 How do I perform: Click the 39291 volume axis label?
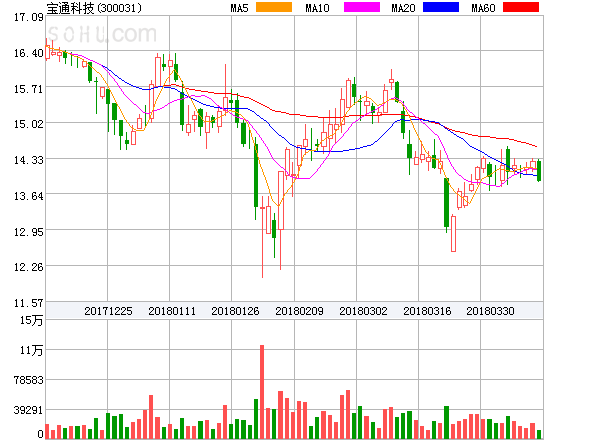pos(29,410)
